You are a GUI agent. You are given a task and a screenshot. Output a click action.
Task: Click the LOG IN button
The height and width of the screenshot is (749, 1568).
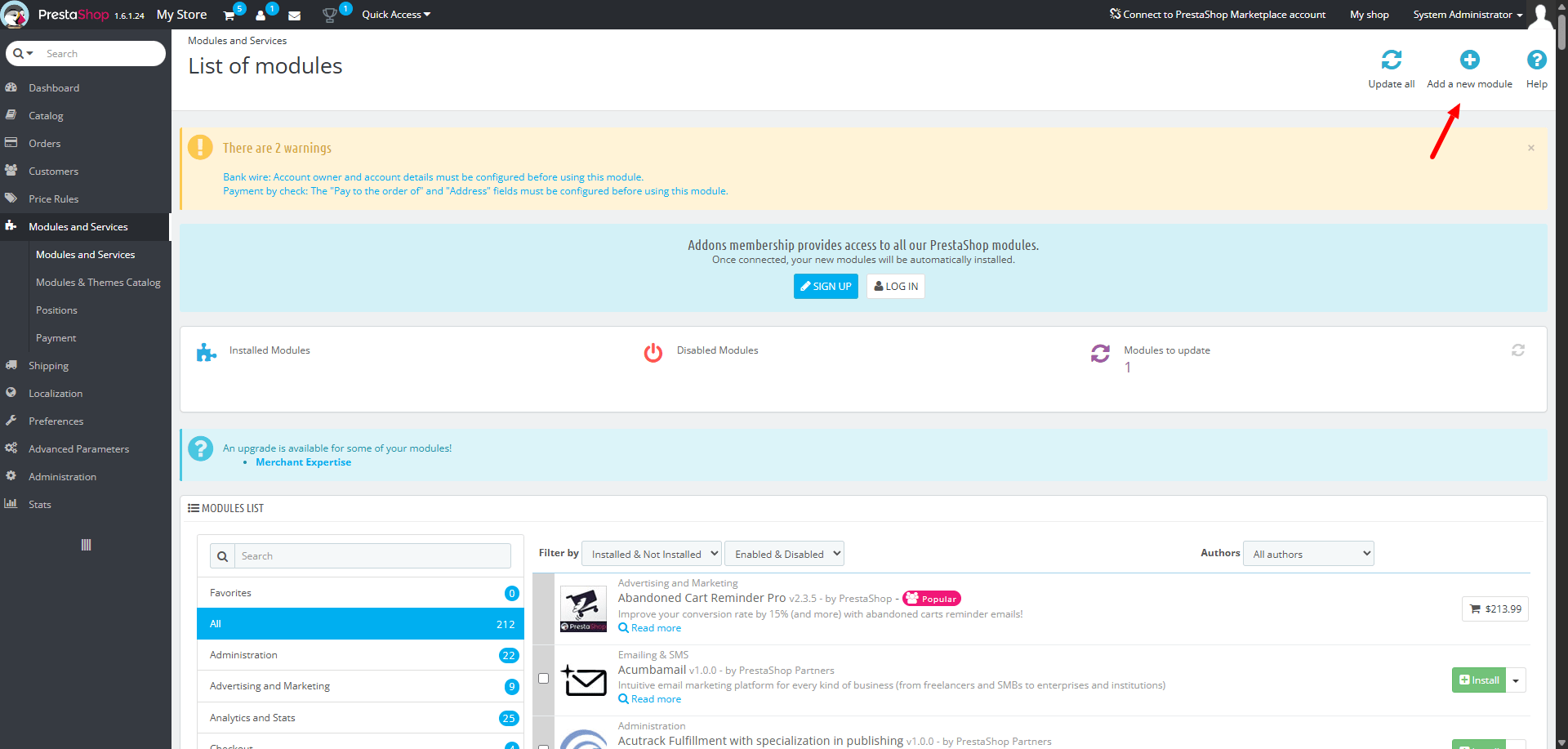[896, 286]
